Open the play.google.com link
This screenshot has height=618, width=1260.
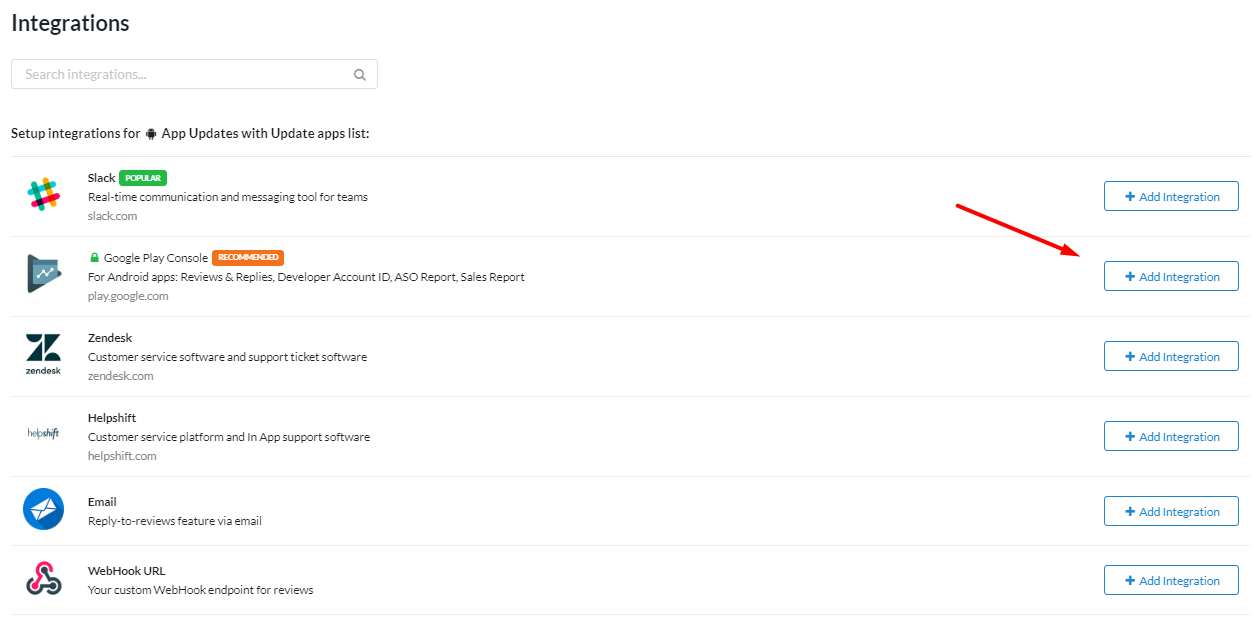point(128,296)
